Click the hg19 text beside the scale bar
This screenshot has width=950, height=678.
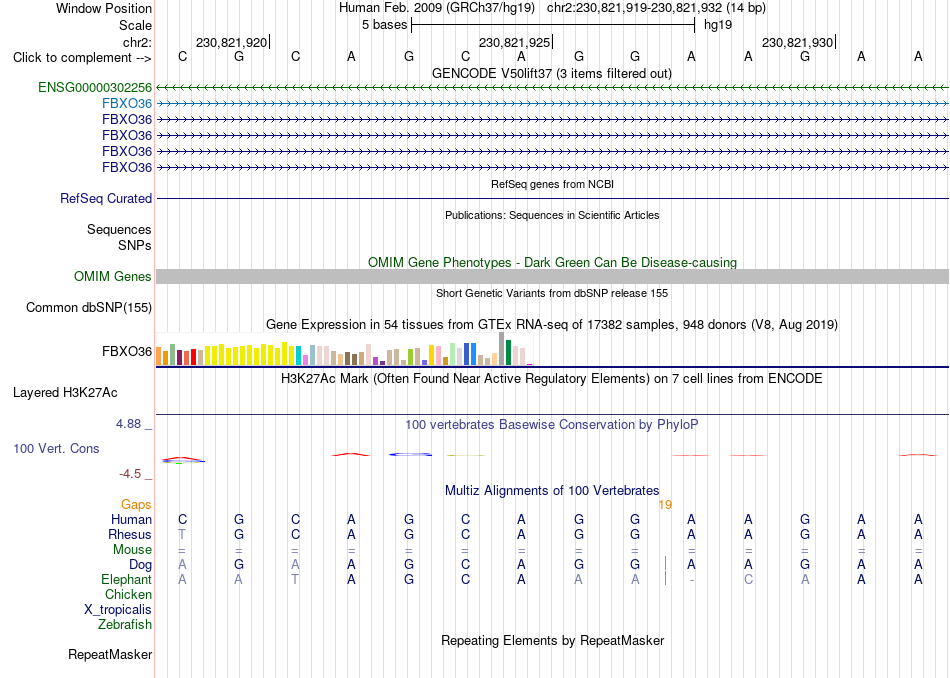[718, 25]
